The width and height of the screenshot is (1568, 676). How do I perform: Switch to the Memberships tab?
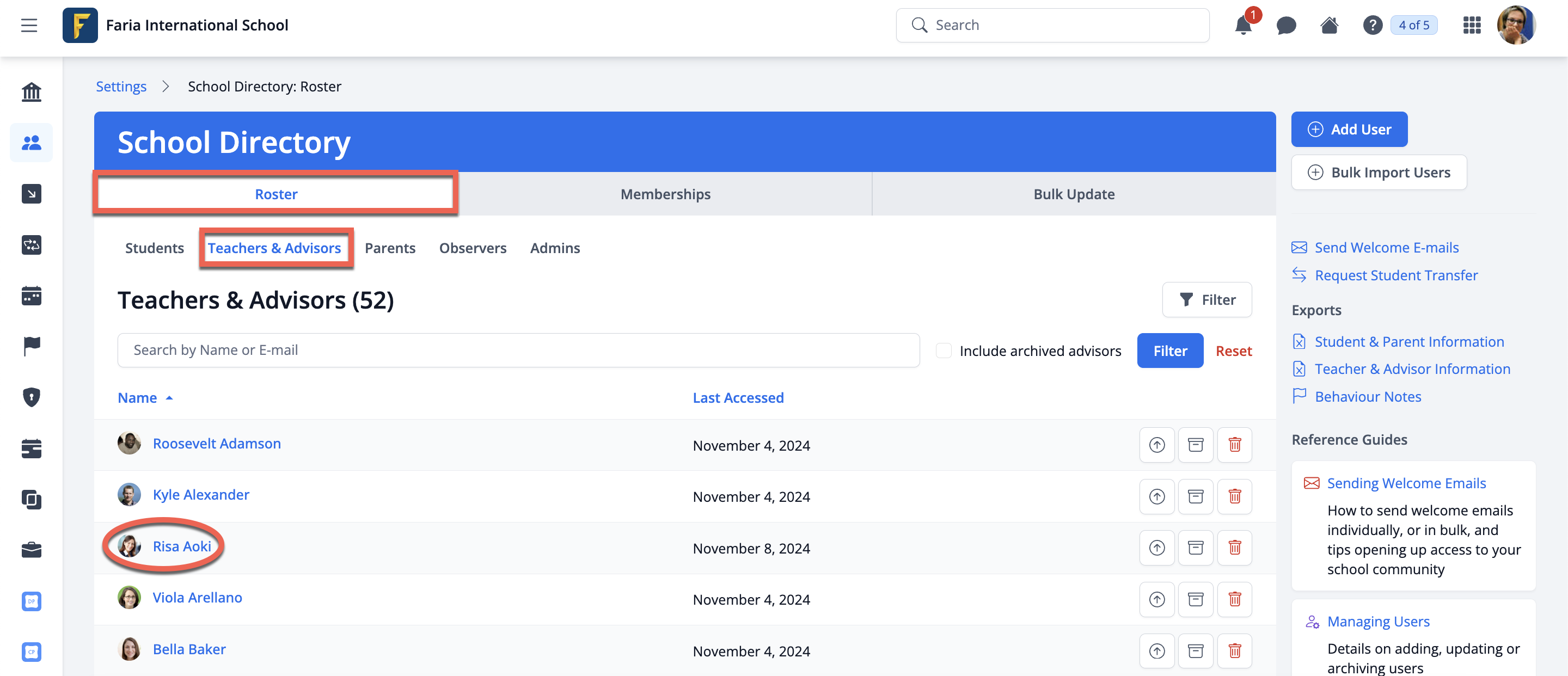tap(665, 194)
